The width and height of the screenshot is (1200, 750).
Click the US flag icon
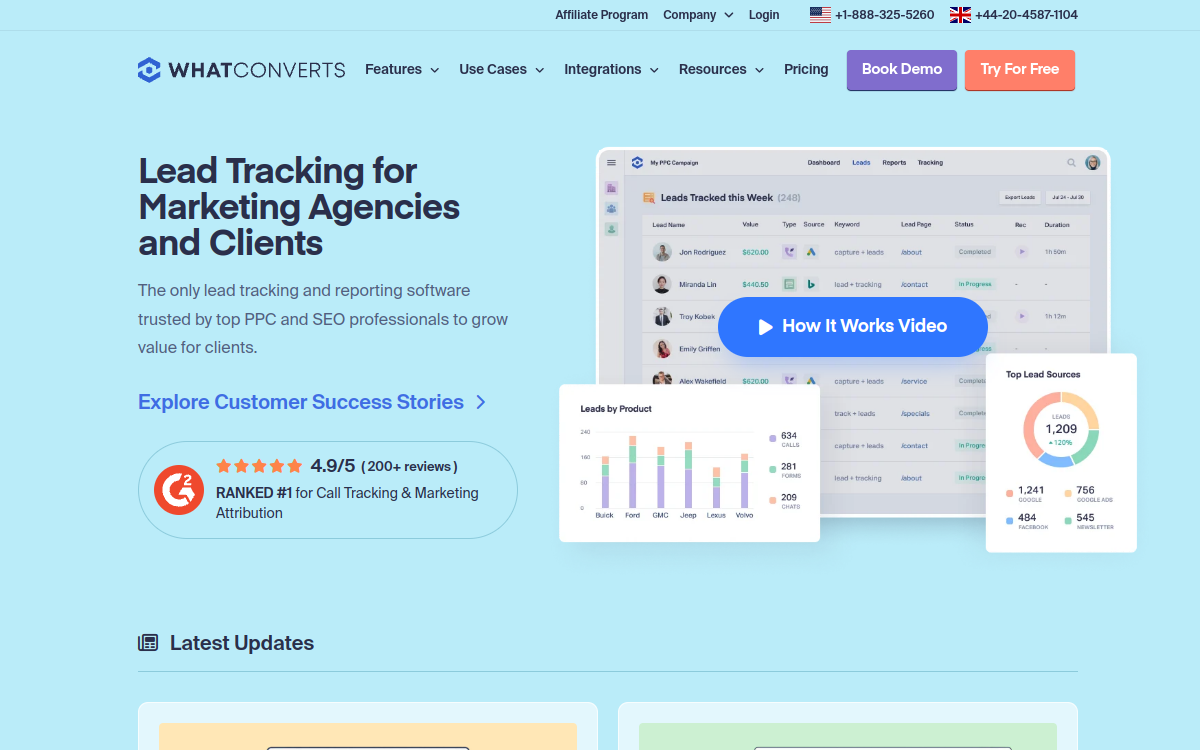pos(820,15)
